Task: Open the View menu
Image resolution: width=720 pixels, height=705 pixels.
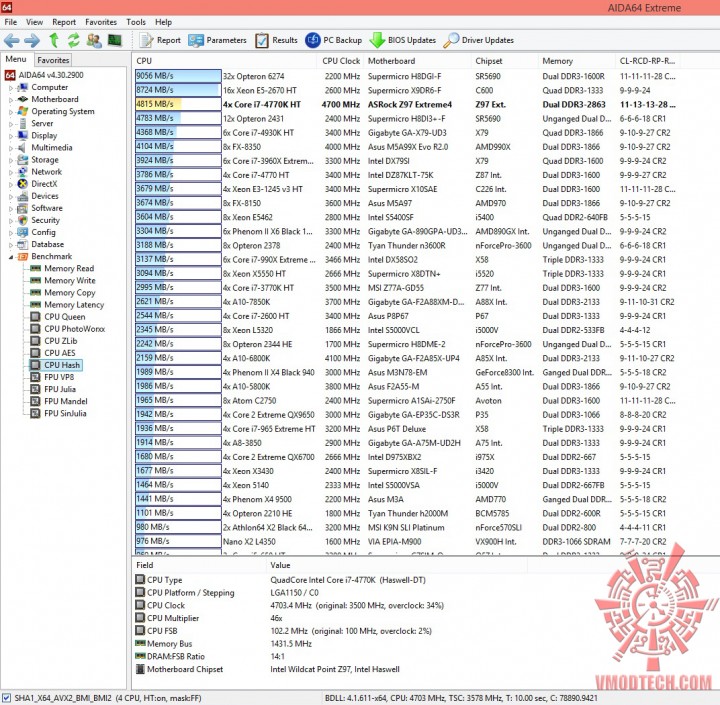Action: tap(34, 22)
